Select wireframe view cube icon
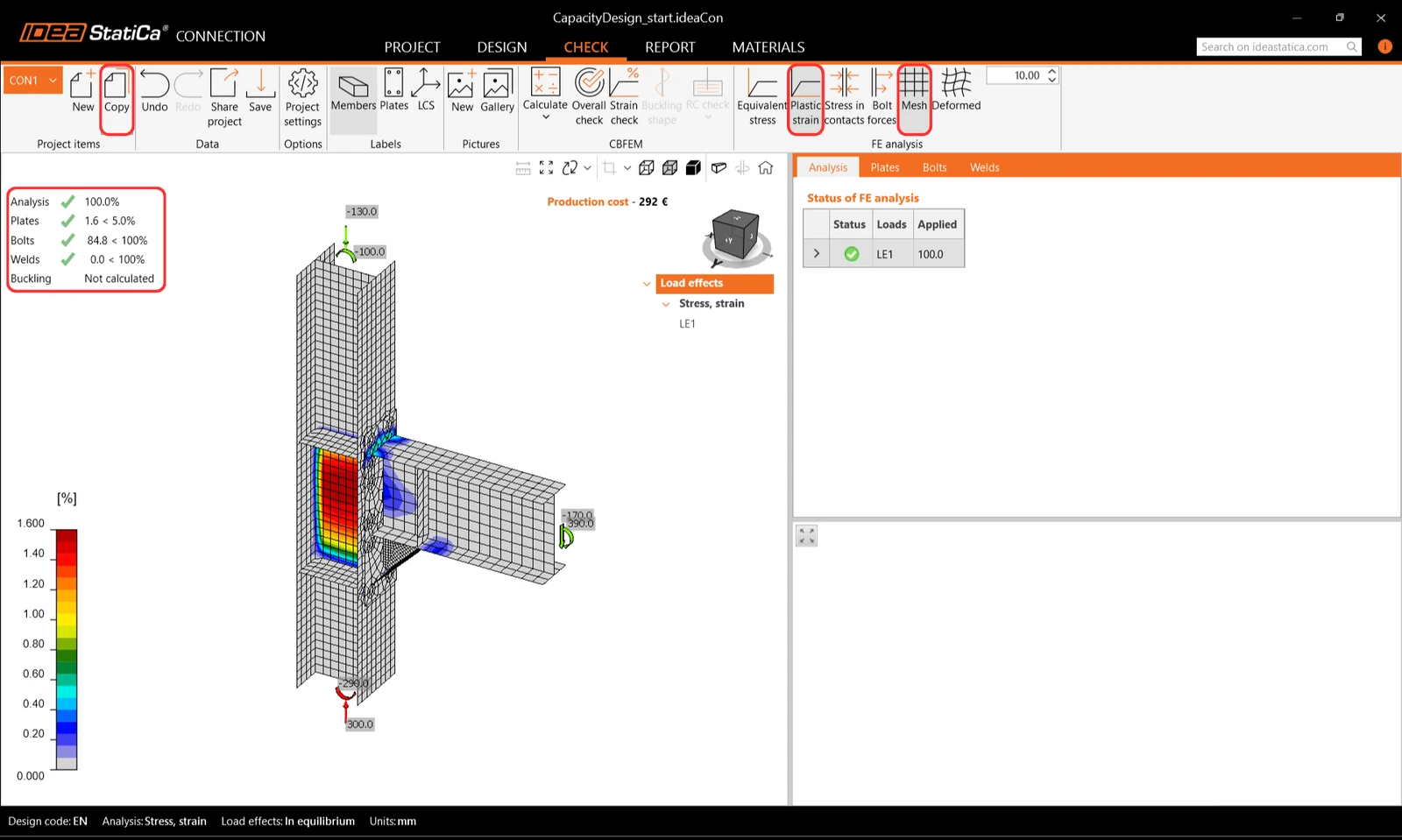 [x=647, y=167]
